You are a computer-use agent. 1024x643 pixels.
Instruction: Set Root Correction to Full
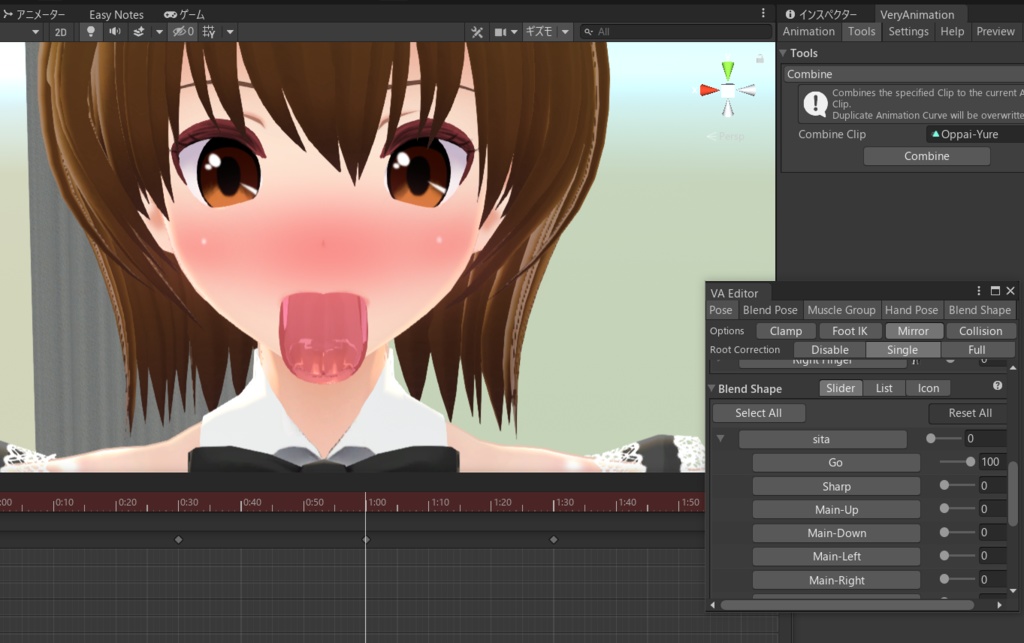tap(978, 349)
